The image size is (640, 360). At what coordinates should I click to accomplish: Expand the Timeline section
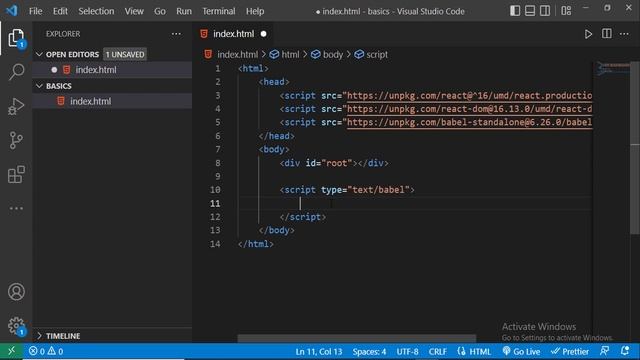coord(58,336)
